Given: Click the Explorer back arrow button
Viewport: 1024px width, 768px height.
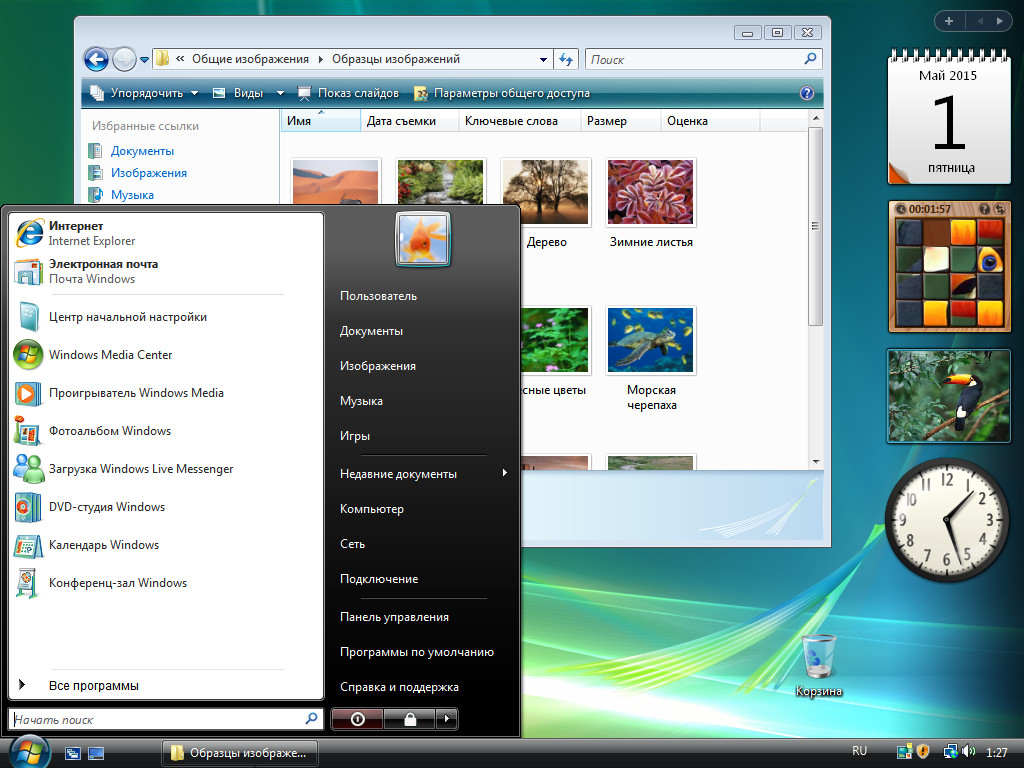Looking at the screenshot, I should coord(96,59).
